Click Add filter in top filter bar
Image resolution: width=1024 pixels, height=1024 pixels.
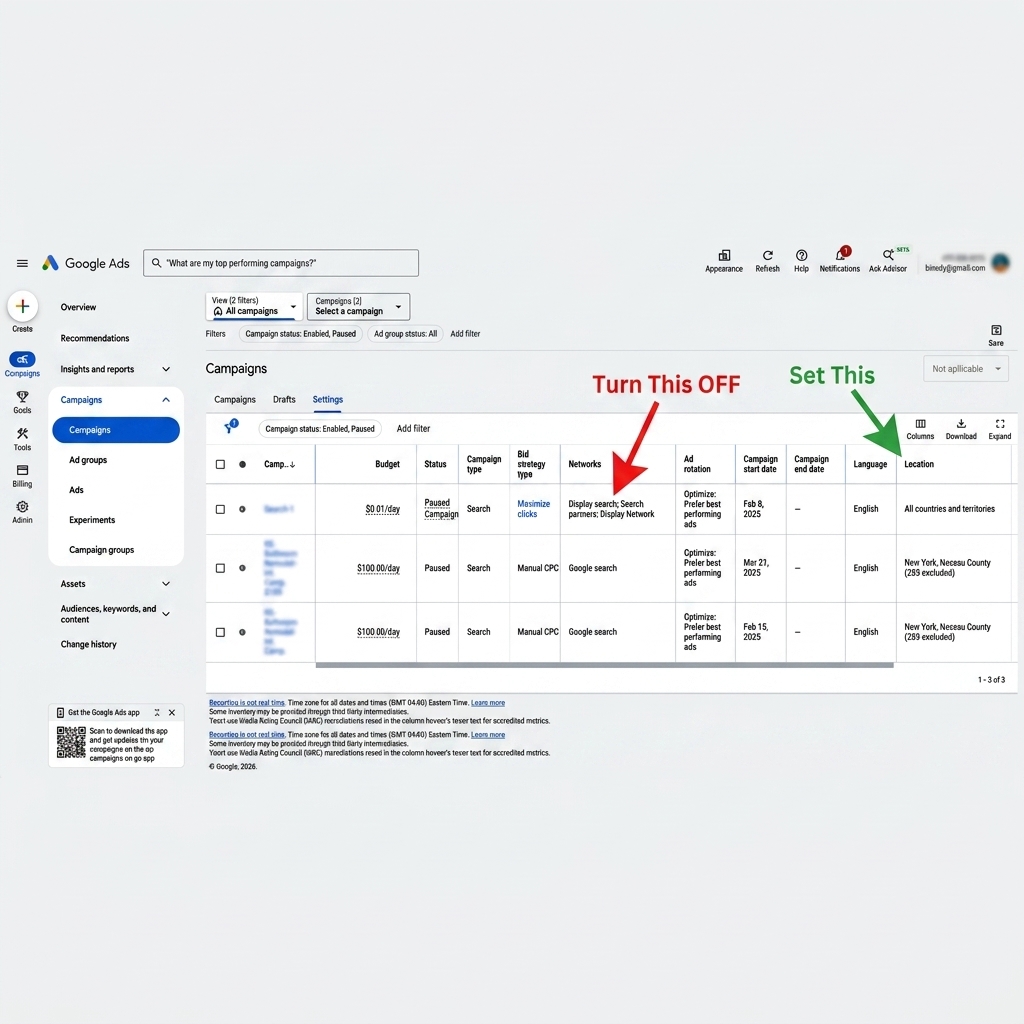[465, 334]
